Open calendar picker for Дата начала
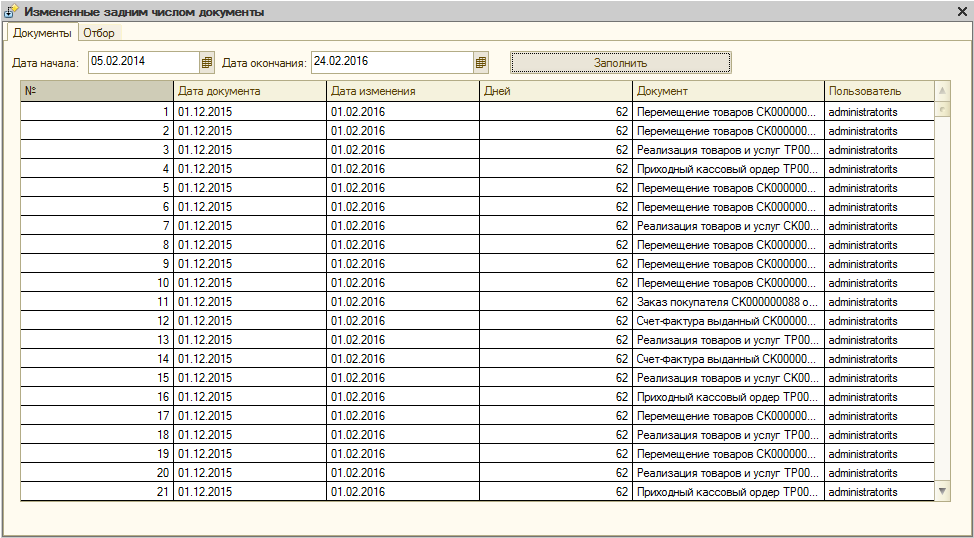The width and height of the screenshot is (974, 538). point(207,62)
